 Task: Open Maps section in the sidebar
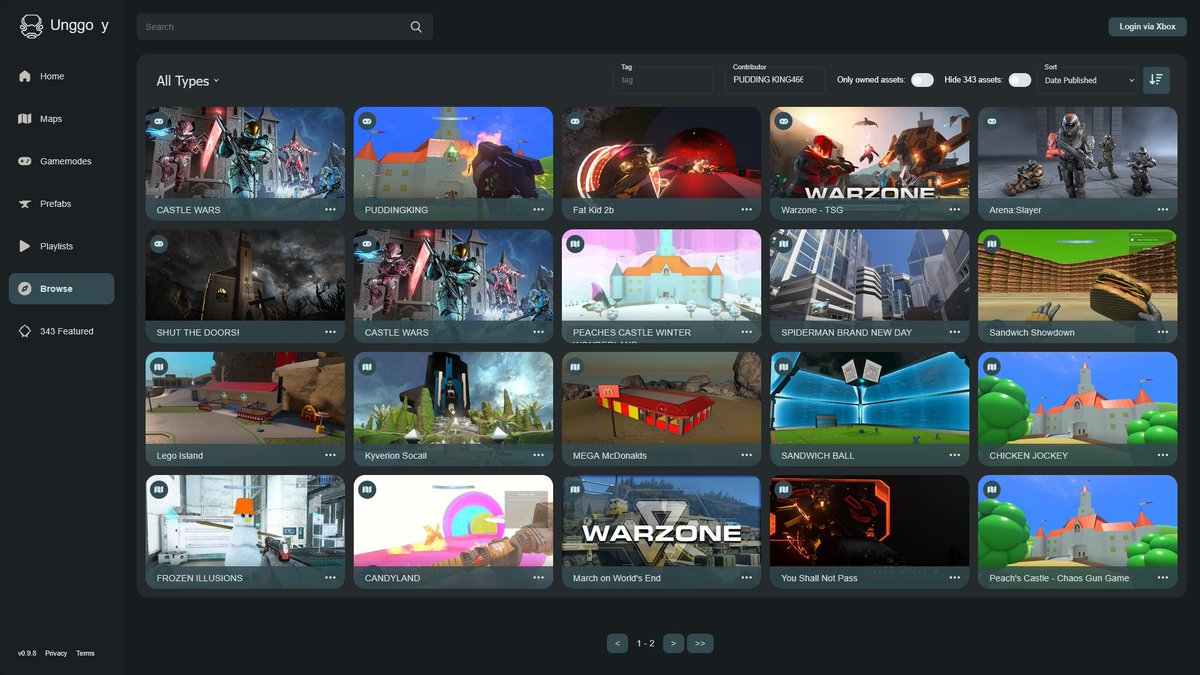click(x=61, y=119)
